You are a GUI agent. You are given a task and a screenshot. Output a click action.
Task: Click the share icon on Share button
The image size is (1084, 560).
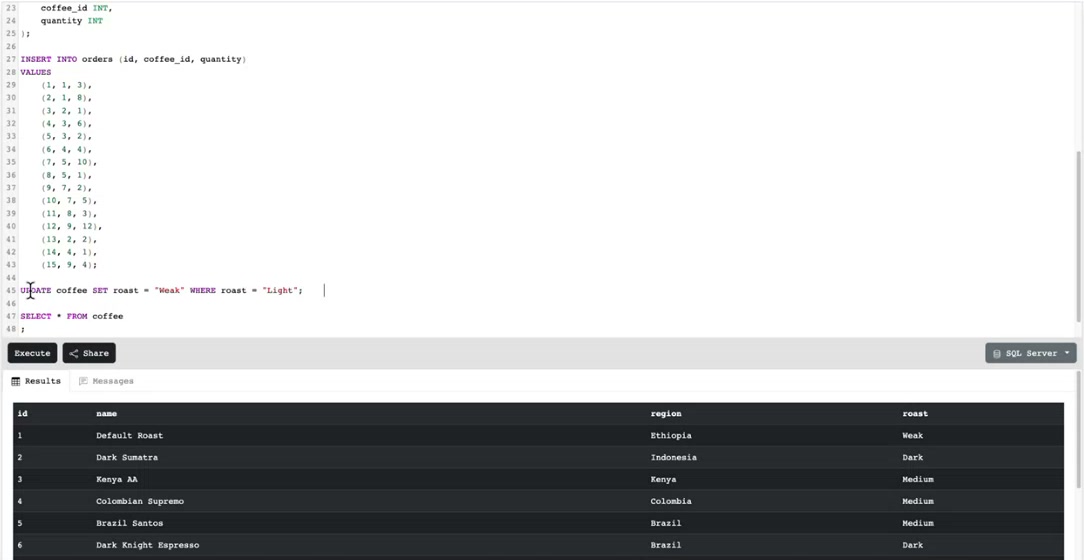click(74, 353)
